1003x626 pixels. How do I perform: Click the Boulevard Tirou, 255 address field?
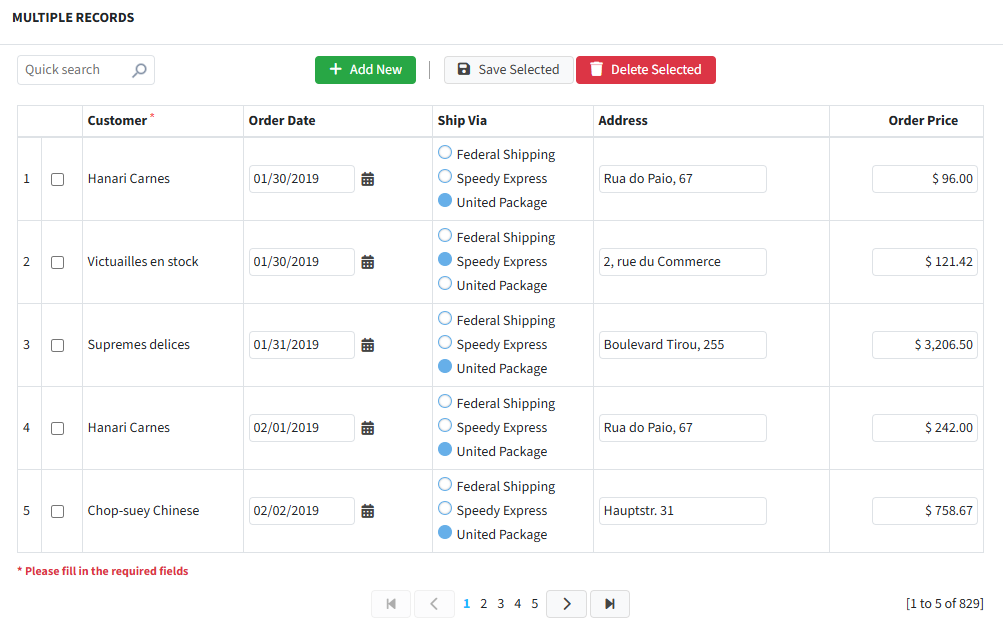tap(682, 345)
